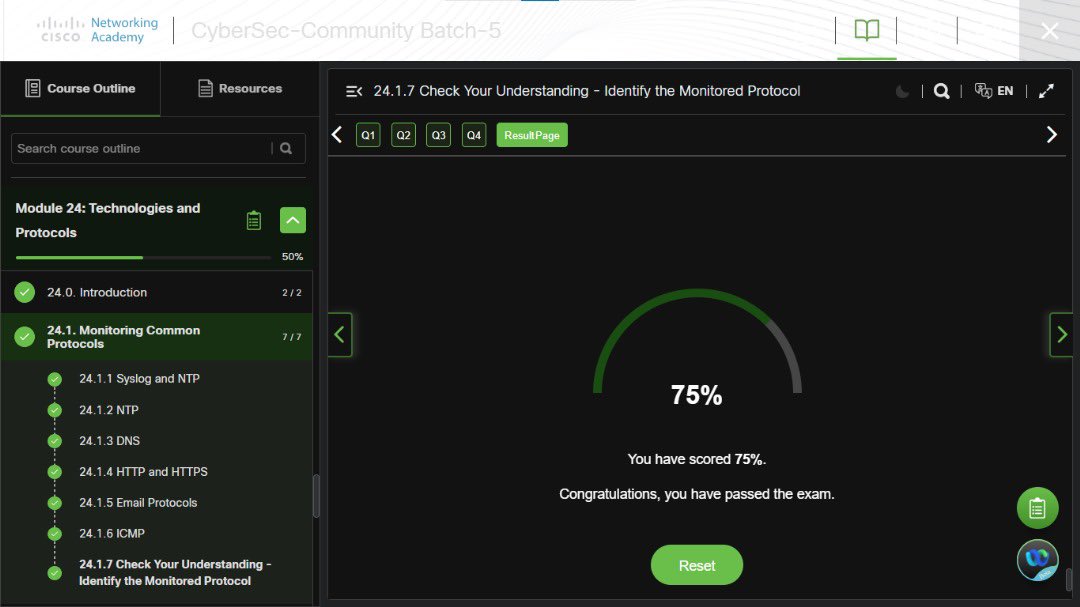
Task: Open lesson 24.1.1 Syslog and NTP
Action: click(139, 378)
